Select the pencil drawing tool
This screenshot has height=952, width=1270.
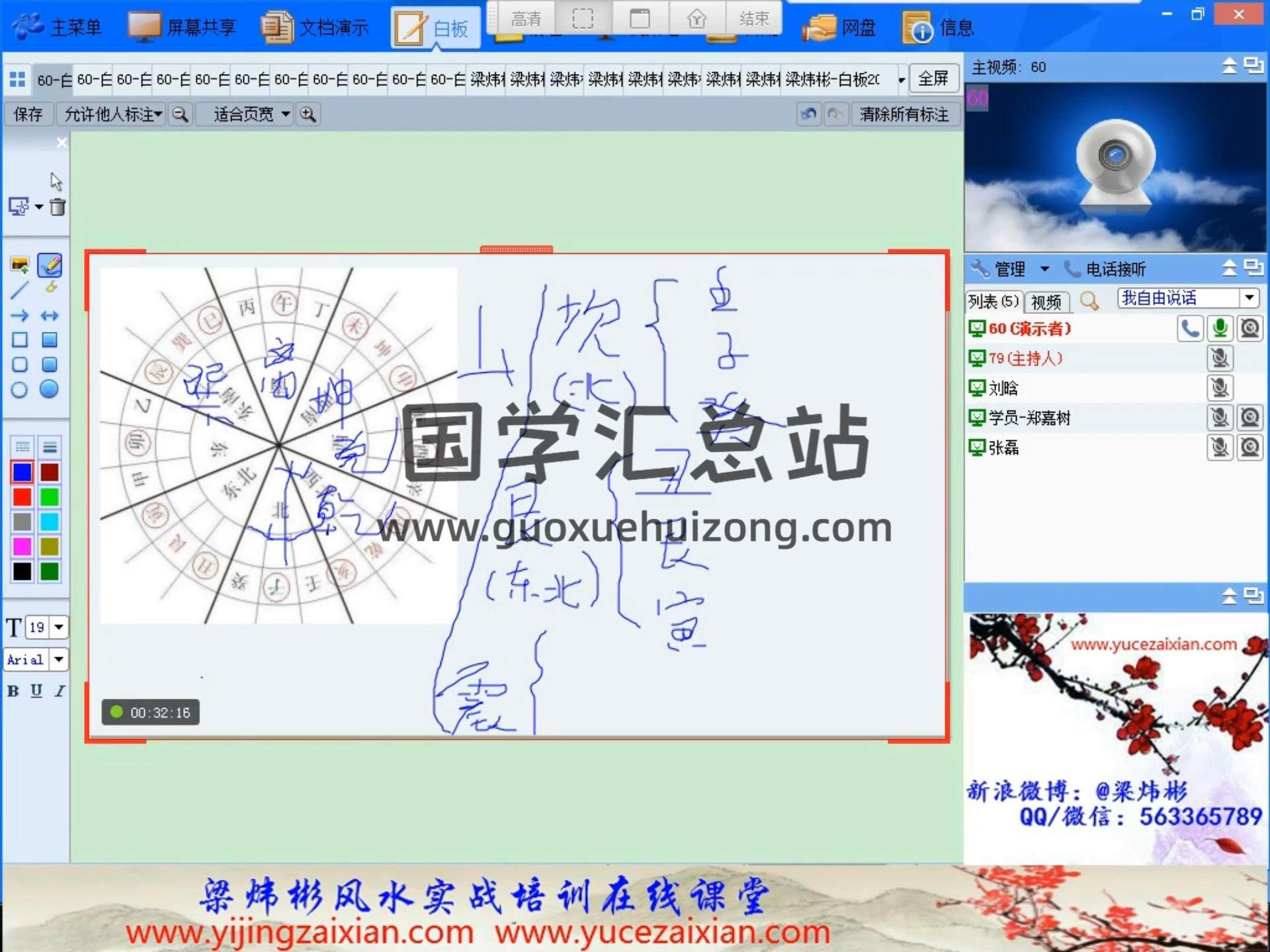click(50, 266)
